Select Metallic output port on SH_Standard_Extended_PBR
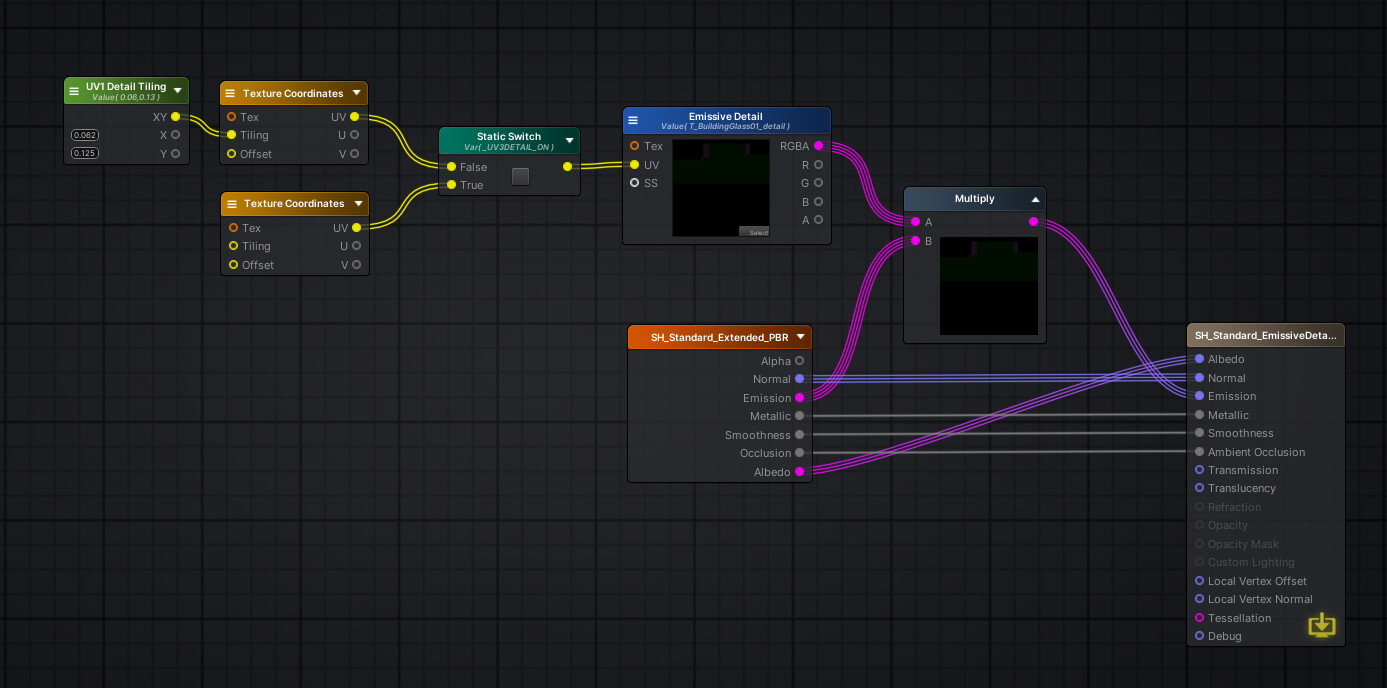1387x688 pixels. click(x=799, y=416)
